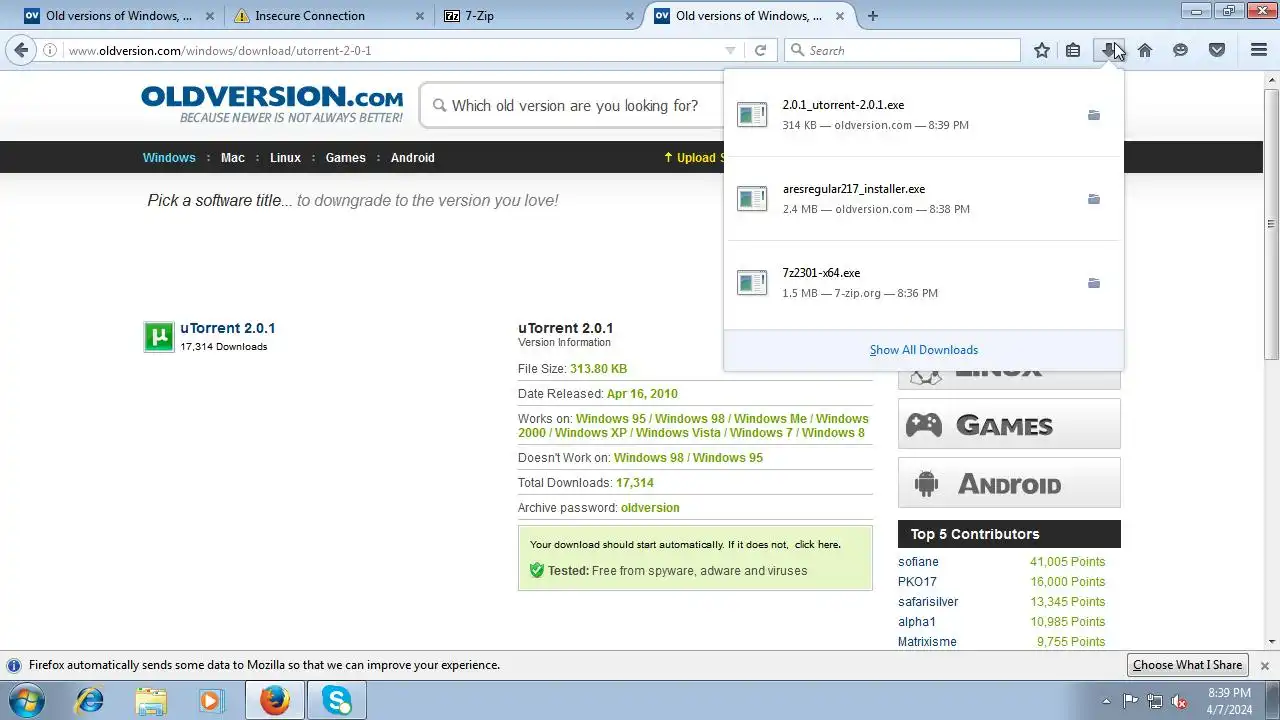Viewport: 1280px width, 720px height.
Task: Click the search magnifier in site search box
Action: pyautogui.click(x=437, y=105)
